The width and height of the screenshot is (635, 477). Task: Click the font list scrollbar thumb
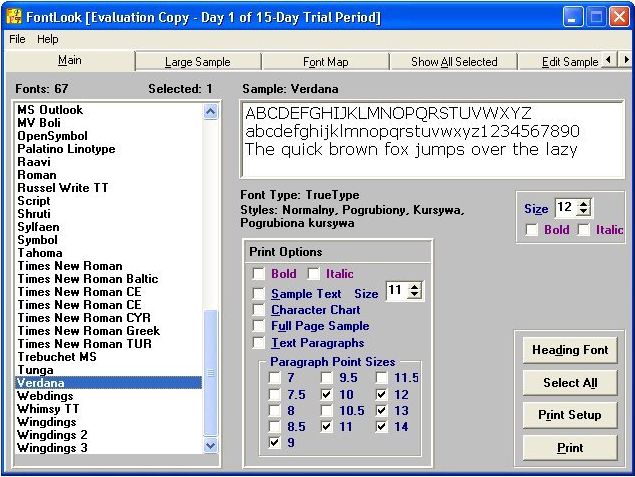pos(211,373)
